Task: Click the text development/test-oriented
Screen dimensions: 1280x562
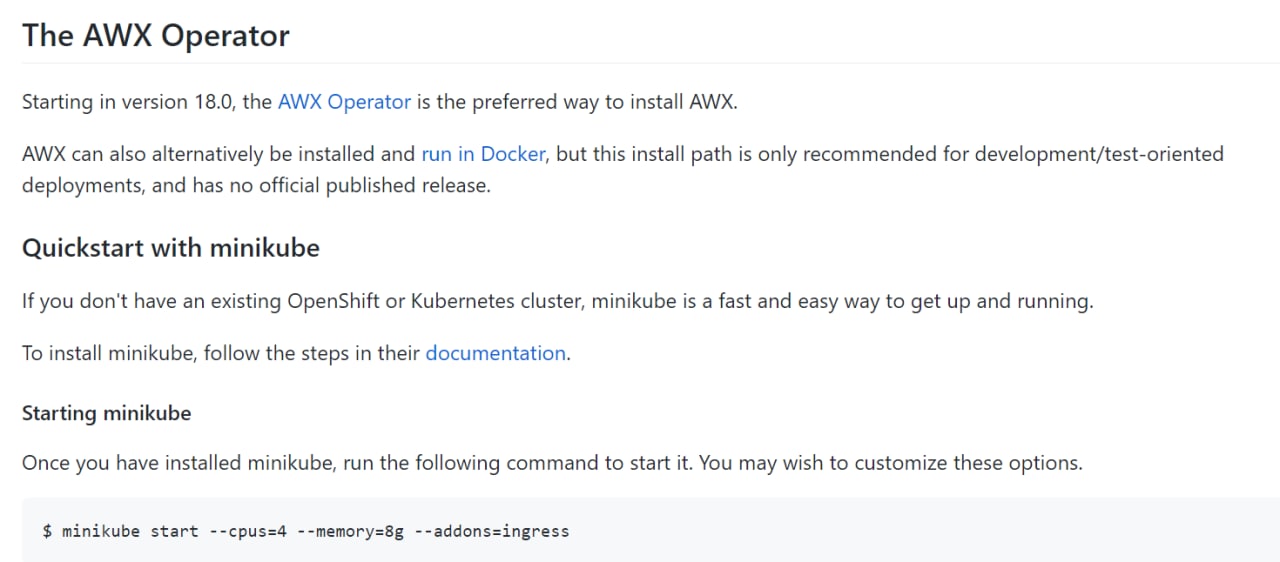Action: [x=1099, y=154]
